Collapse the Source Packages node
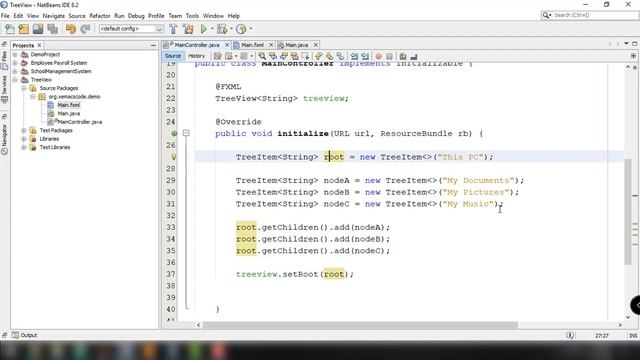The height and width of the screenshot is (360, 640). click(24, 88)
